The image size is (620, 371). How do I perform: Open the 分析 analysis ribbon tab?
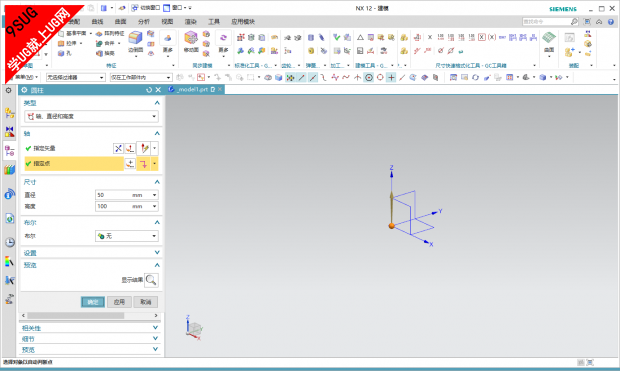coord(144,22)
